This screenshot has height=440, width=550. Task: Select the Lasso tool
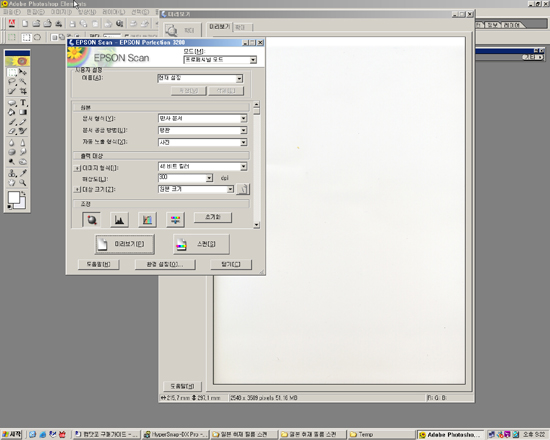12,82
